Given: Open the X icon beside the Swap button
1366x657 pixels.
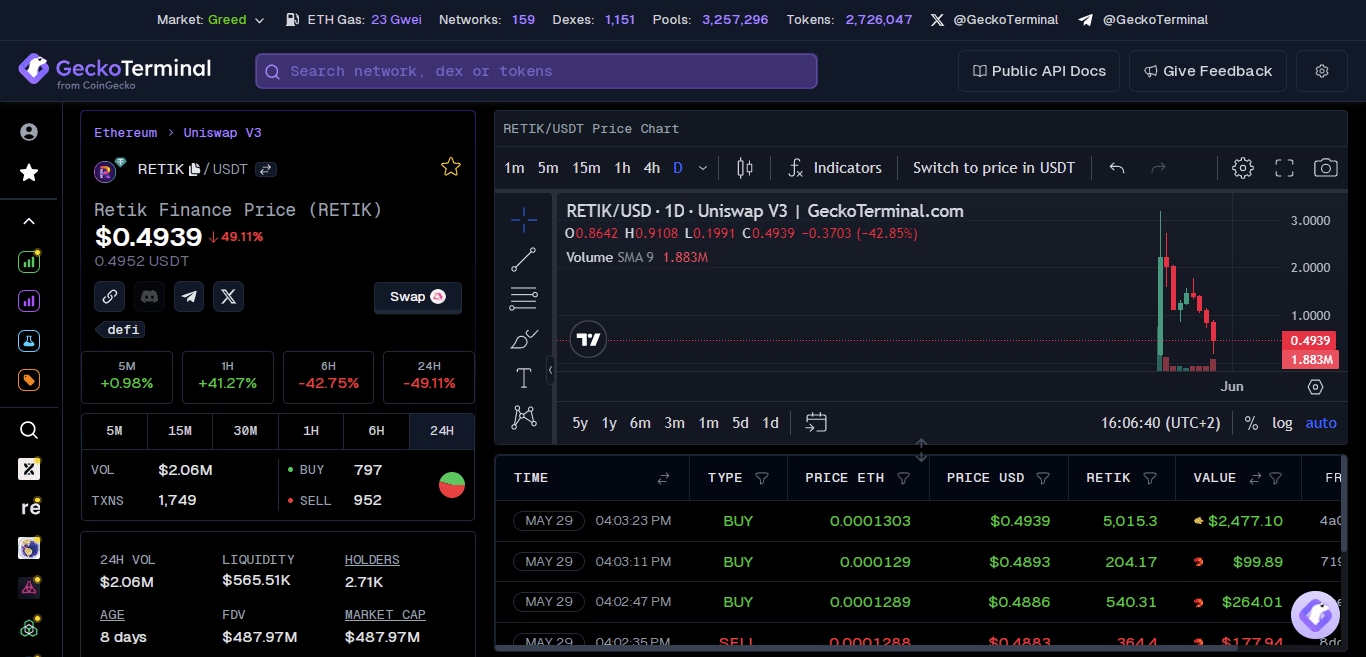Looking at the screenshot, I should (229, 297).
